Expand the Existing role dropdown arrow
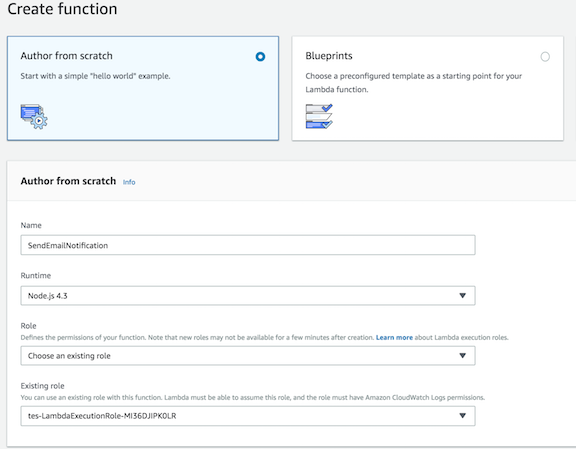Image resolution: width=576 pixels, height=449 pixels. [x=462, y=416]
